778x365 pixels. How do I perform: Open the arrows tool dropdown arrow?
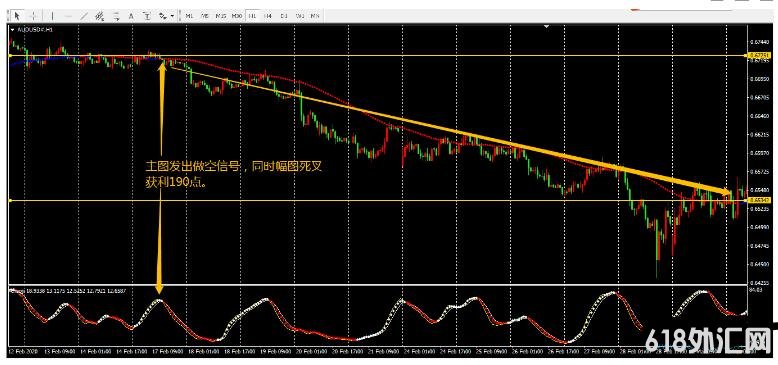click(x=172, y=16)
